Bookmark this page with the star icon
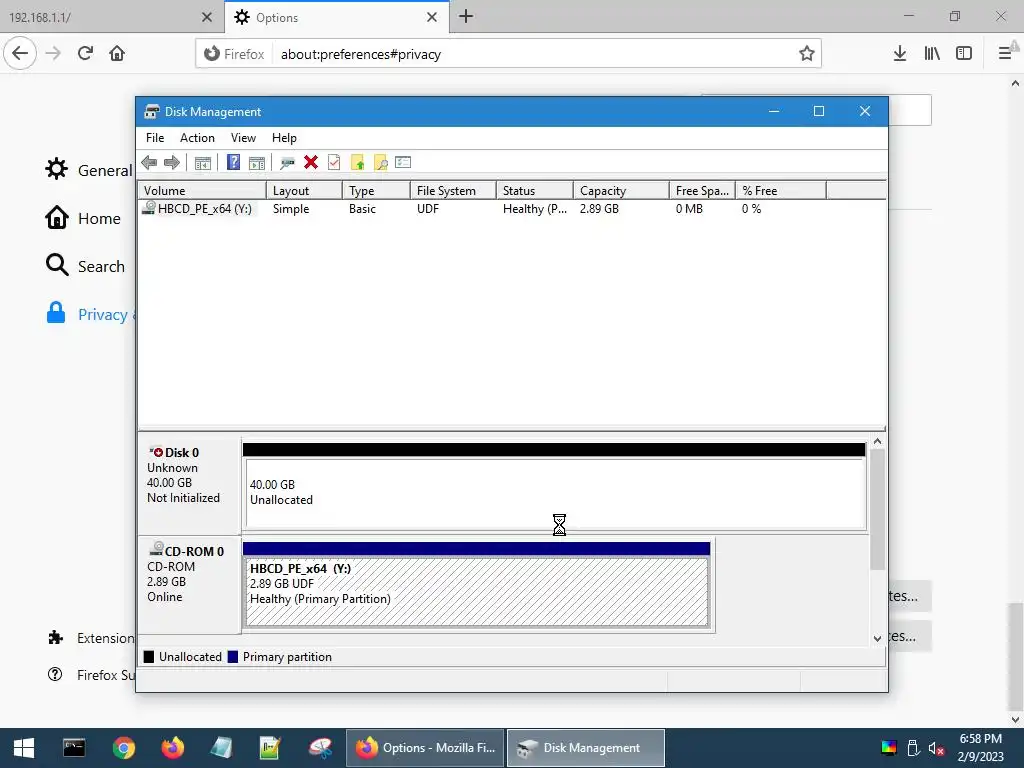Image resolution: width=1024 pixels, height=768 pixels. coord(807,54)
